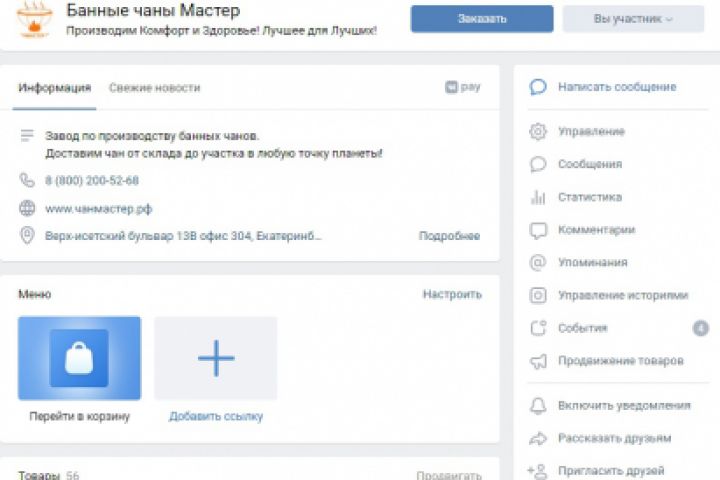
Task: Click the phone handset icon
Action: tap(27, 180)
